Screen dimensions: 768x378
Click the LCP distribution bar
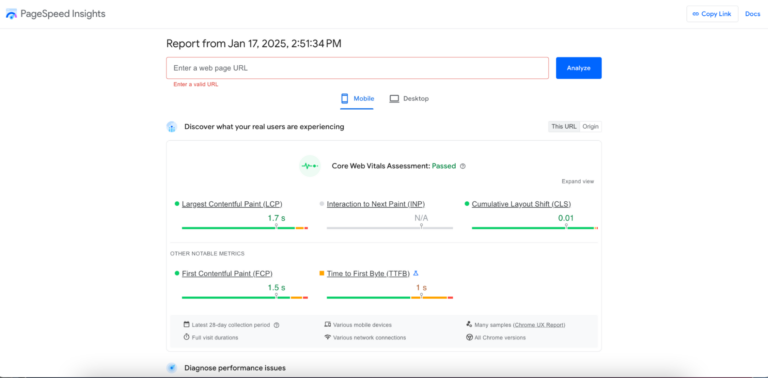(x=245, y=228)
